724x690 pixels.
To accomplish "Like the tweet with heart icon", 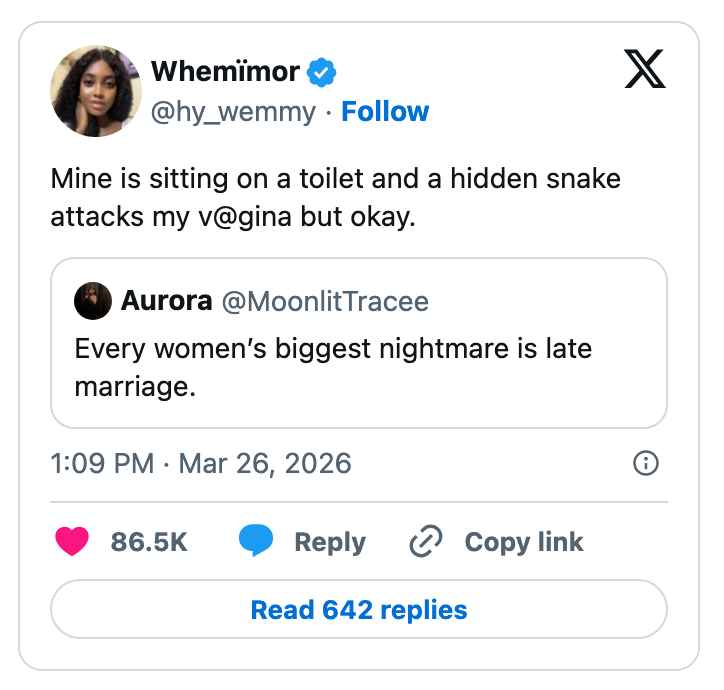I will [x=71, y=542].
